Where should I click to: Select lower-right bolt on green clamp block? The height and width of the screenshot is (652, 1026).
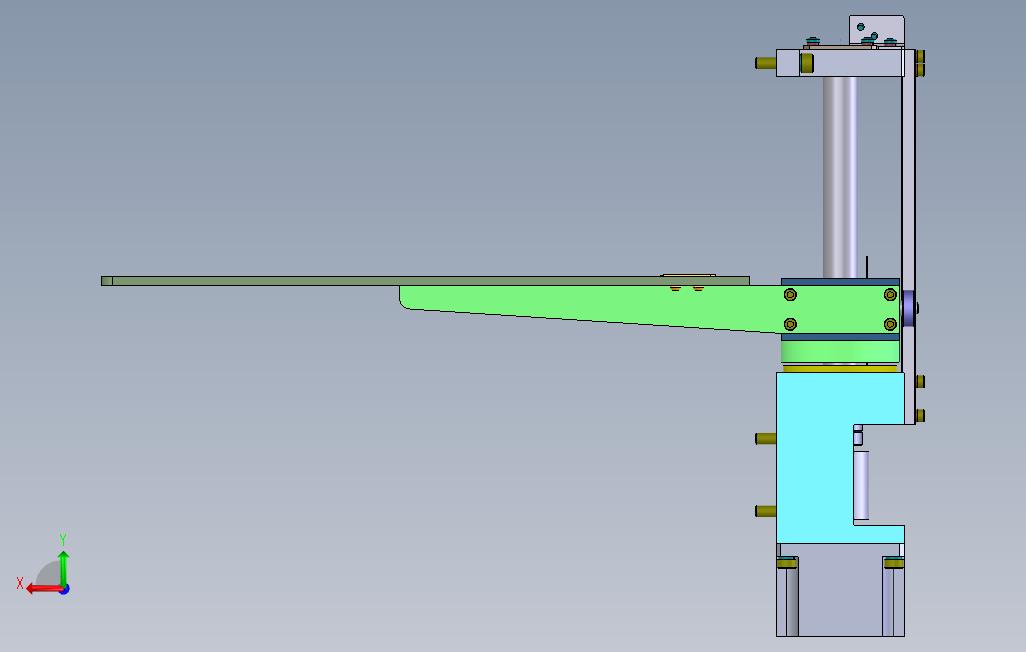[890, 324]
